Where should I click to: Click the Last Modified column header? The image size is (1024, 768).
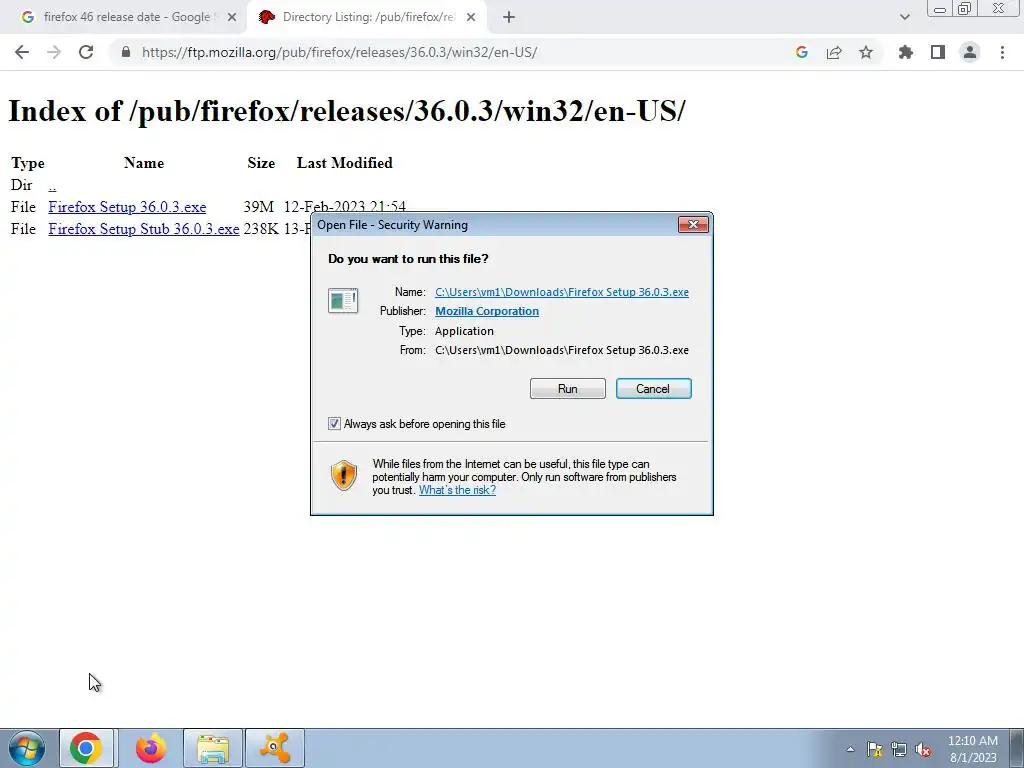pyautogui.click(x=345, y=163)
